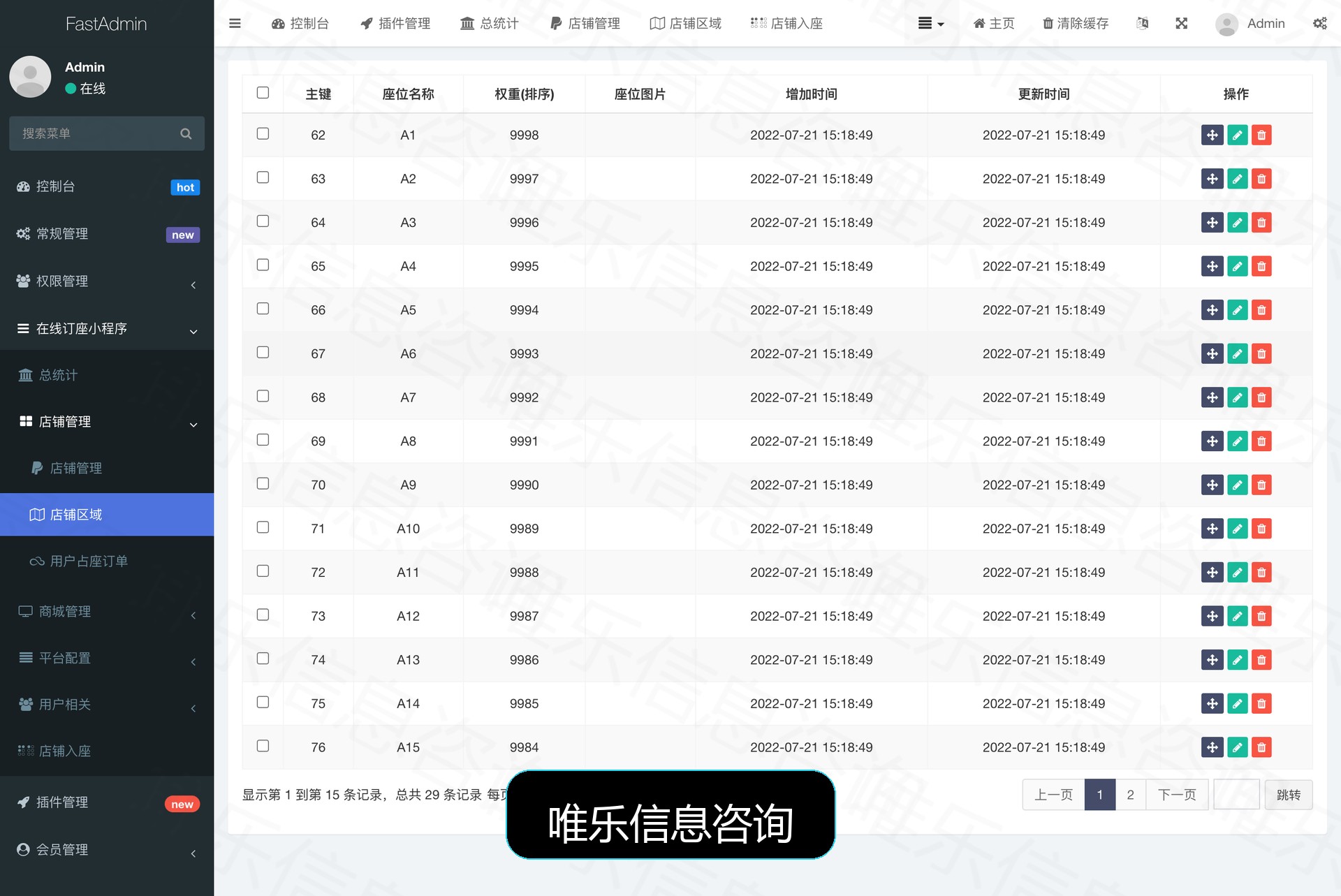Open the settings gears icon at top right

point(1319,23)
